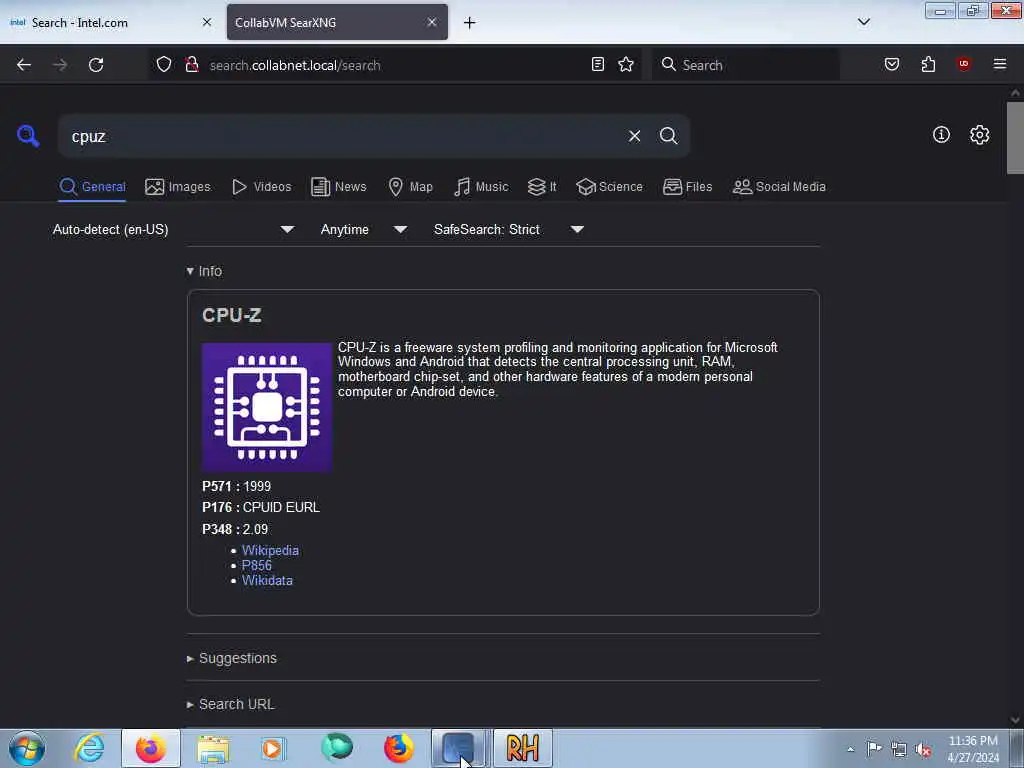This screenshot has height=768, width=1024.
Task: Click the Firefox toolbar Search box
Action: (x=745, y=65)
